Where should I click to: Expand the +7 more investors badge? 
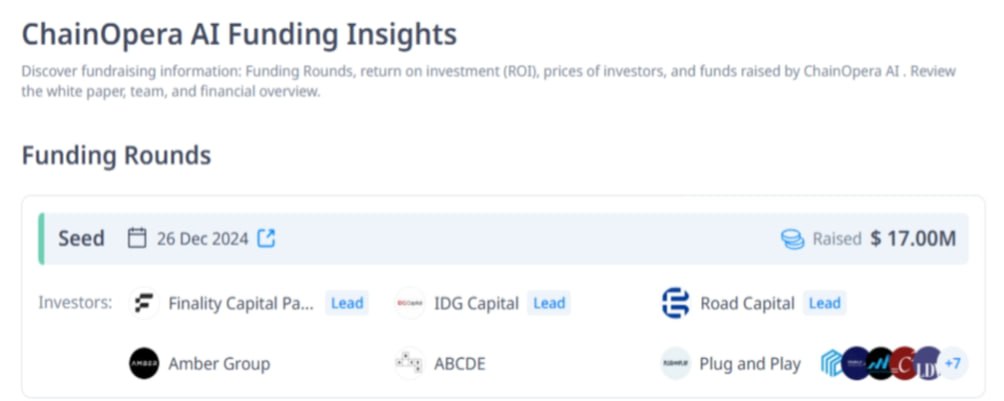coord(953,364)
